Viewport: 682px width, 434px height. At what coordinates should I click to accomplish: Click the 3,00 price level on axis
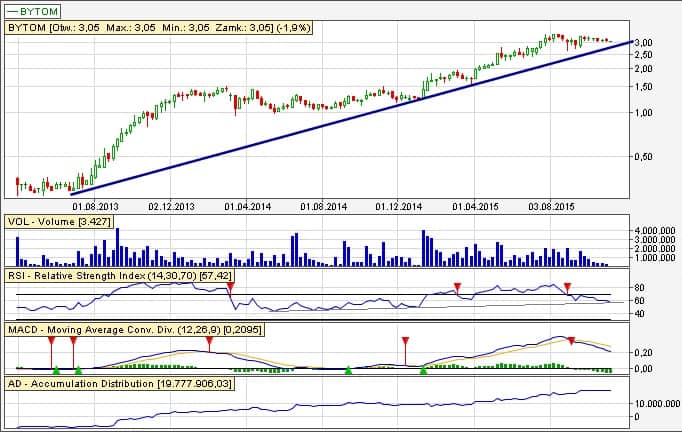click(643, 42)
